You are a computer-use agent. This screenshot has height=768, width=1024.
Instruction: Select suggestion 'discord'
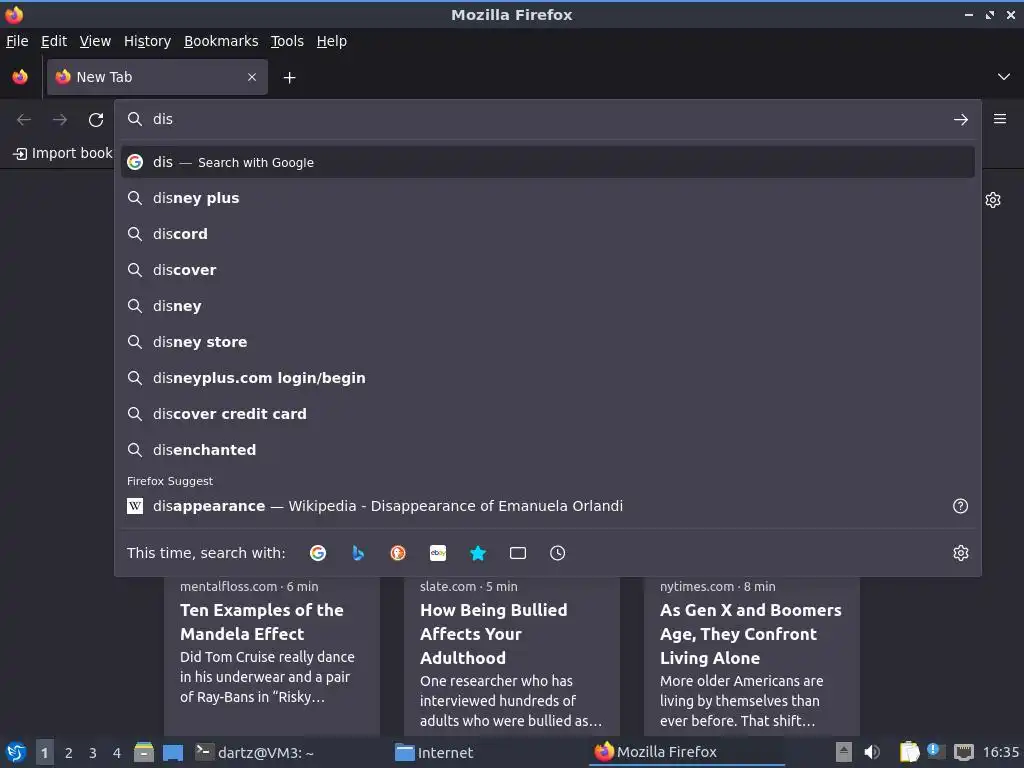click(547, 234)
